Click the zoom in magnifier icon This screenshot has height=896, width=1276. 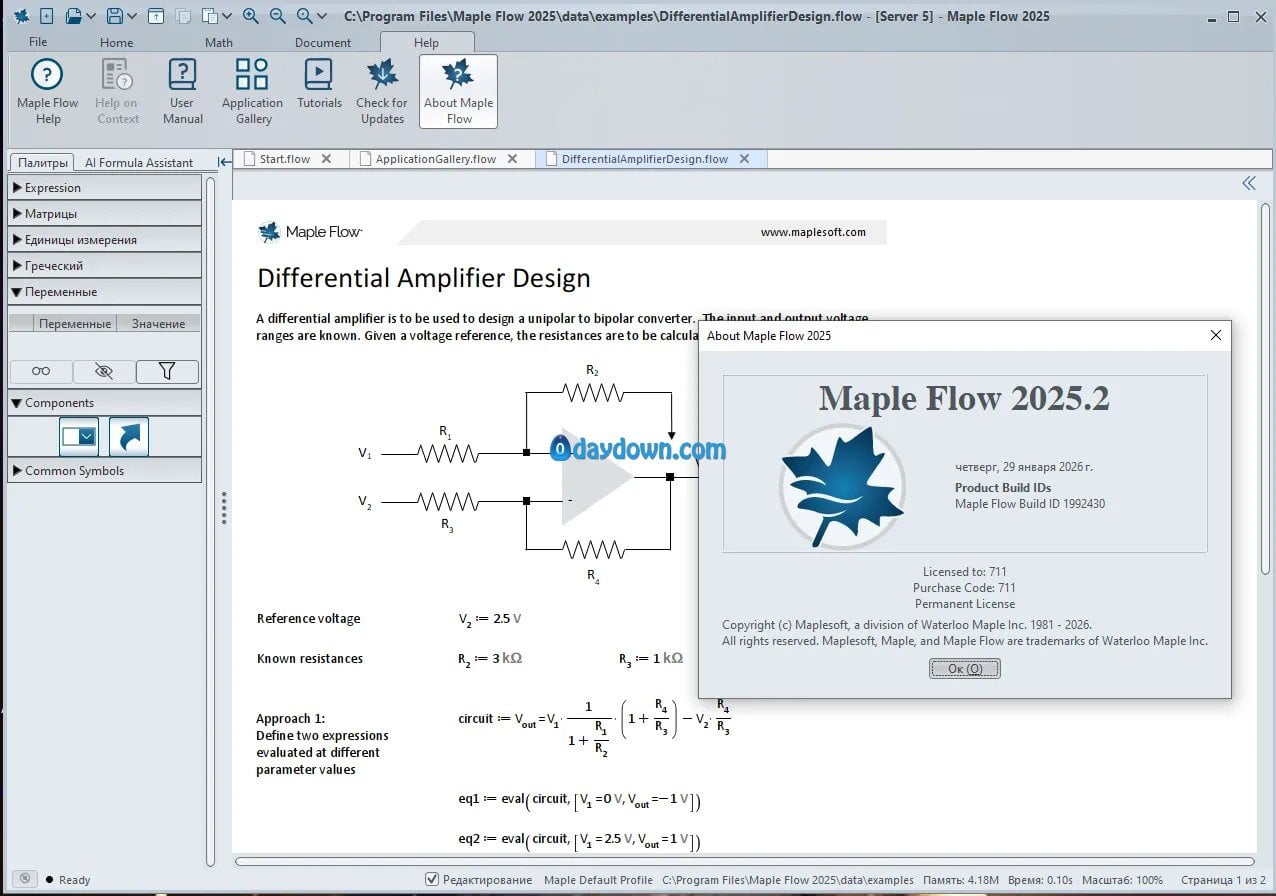click(x=251, y=16)
